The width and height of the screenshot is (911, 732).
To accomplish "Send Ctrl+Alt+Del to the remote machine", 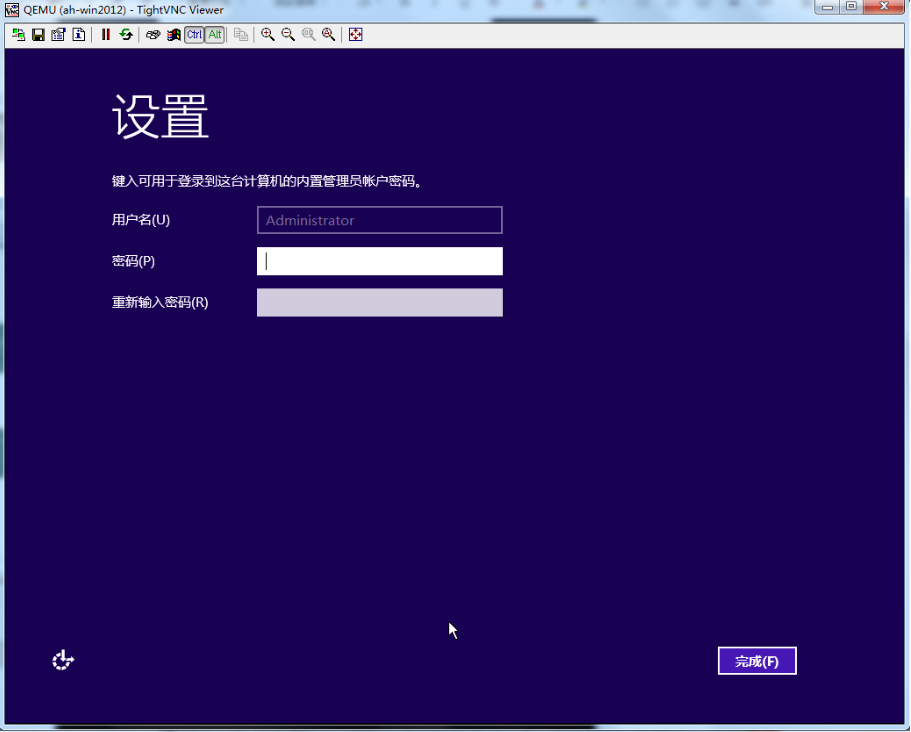I will (153, 35).
